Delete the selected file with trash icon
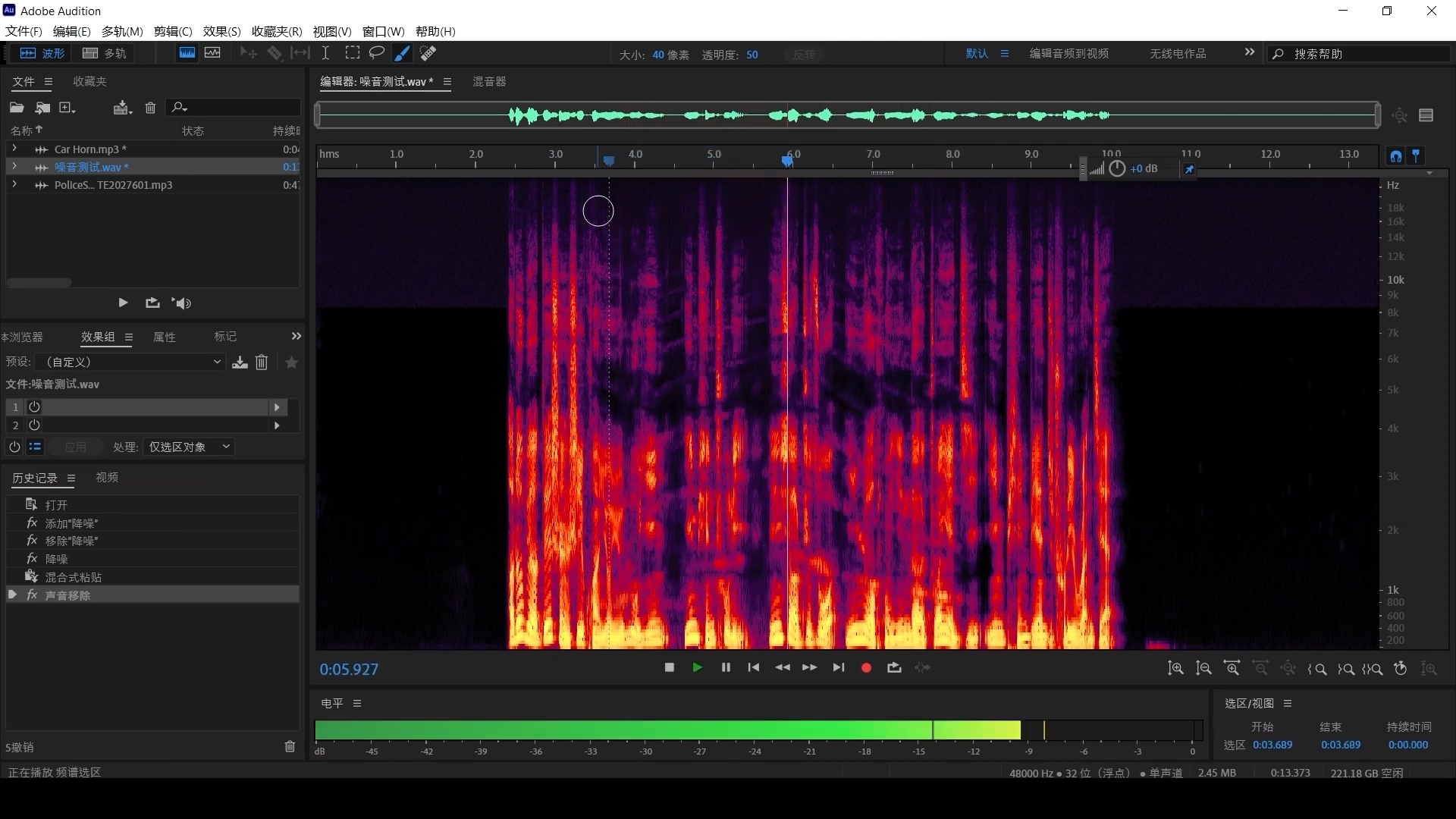 tap(150, 108)
